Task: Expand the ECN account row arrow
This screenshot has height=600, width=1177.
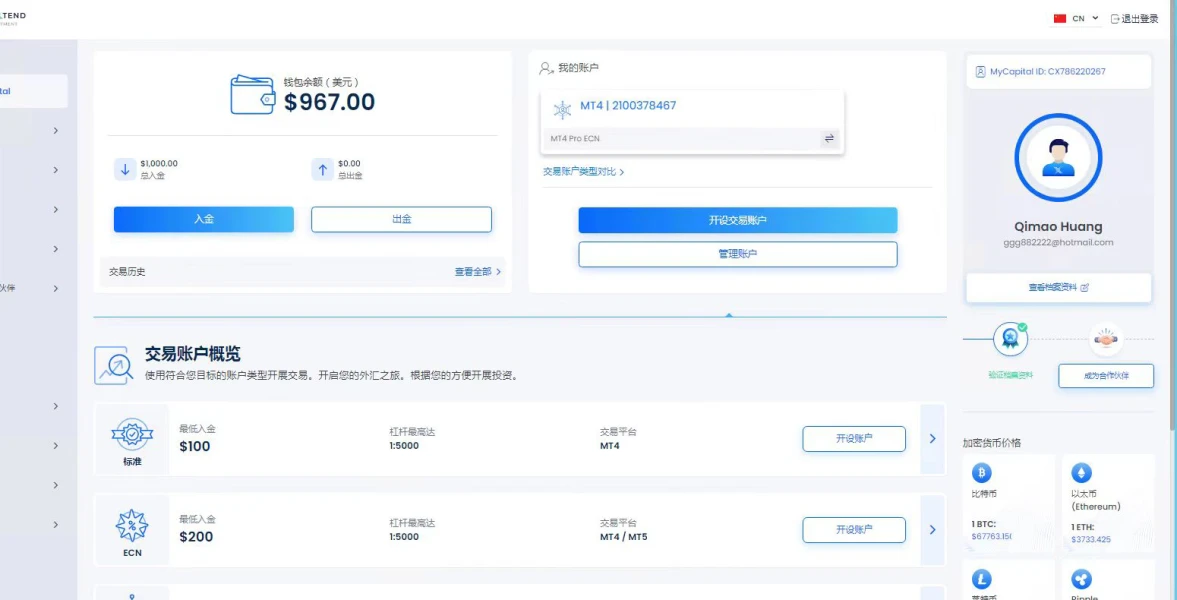Action: [932, 529]
